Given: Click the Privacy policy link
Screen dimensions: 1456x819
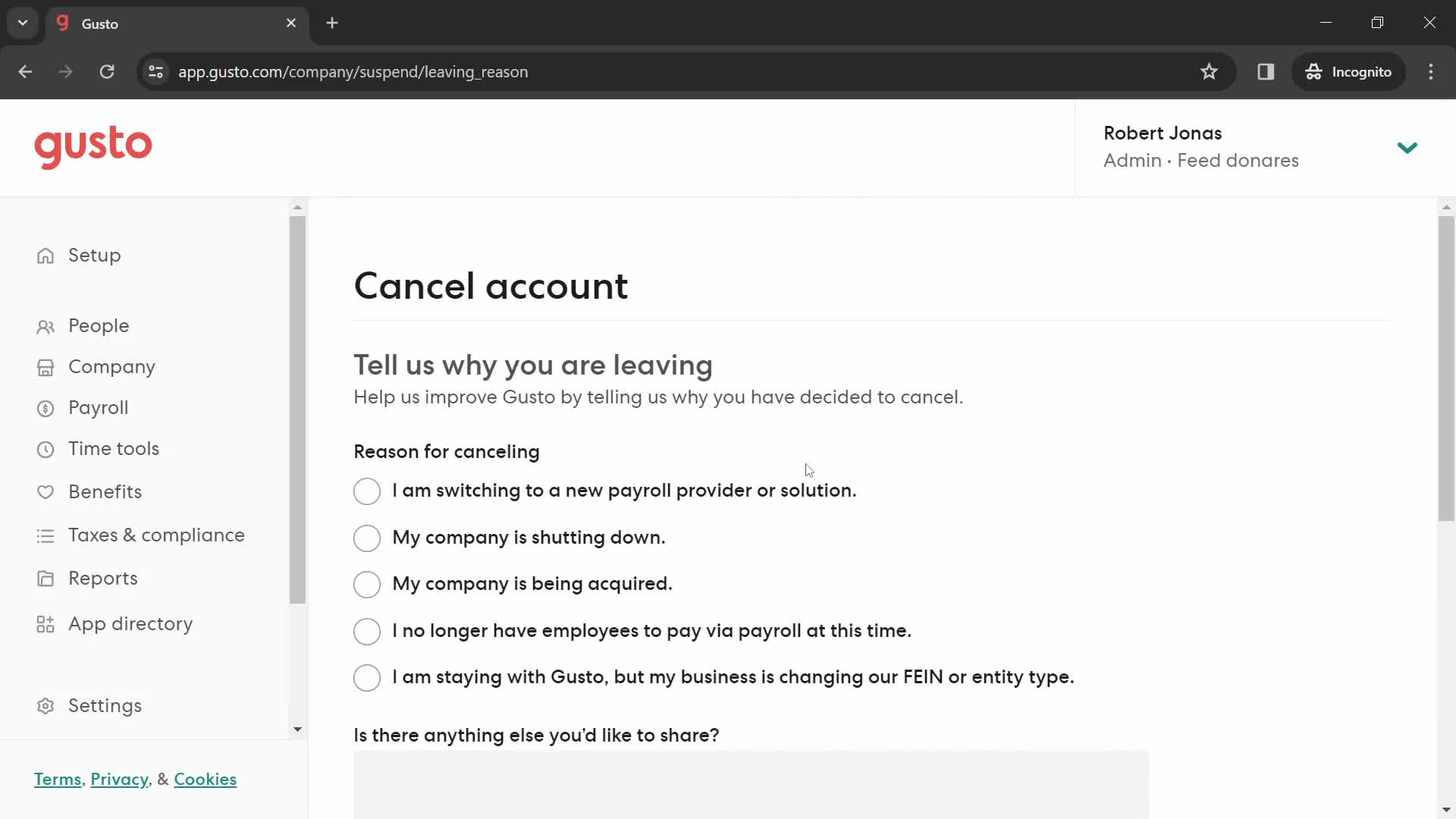Looking at the screenshot, I should tap(119, 779).
